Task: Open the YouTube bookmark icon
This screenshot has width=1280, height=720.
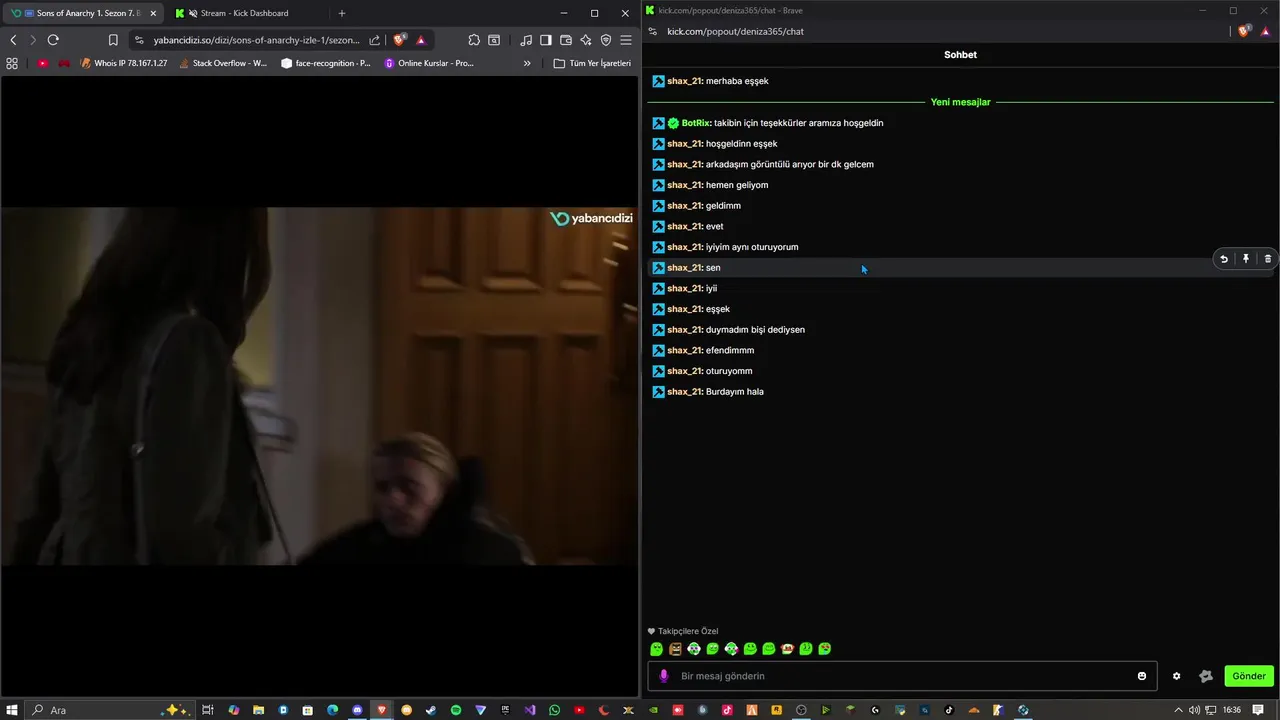Action: coord(43,63)
